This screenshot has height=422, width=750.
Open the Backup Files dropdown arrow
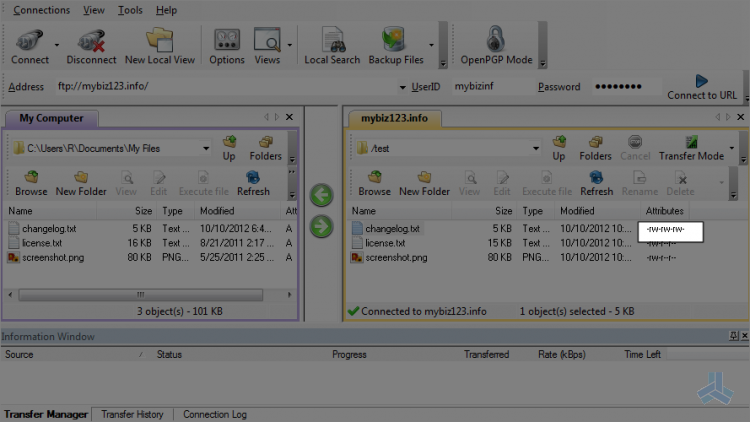(431, 45)
